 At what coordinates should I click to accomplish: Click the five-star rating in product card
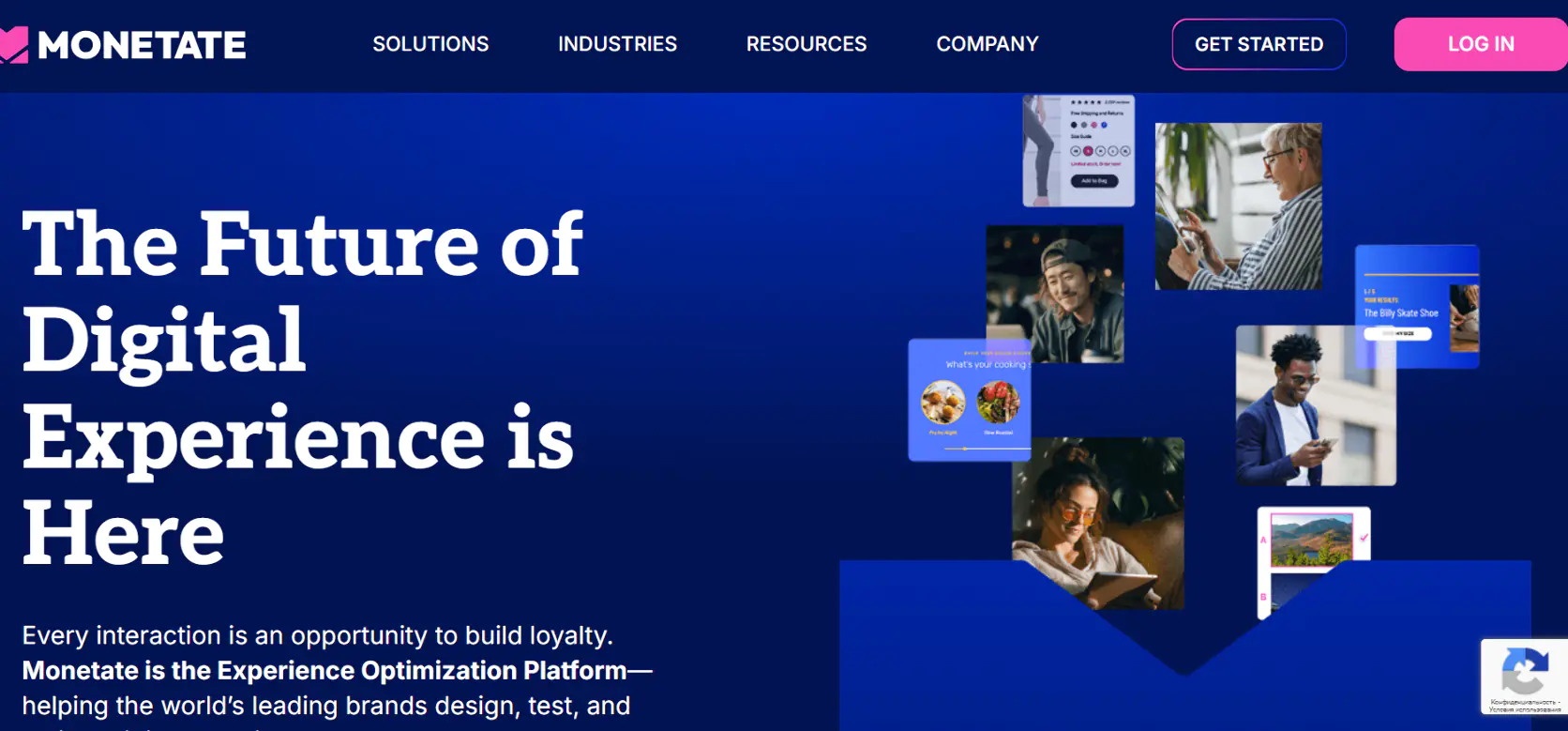(1086, 102)
